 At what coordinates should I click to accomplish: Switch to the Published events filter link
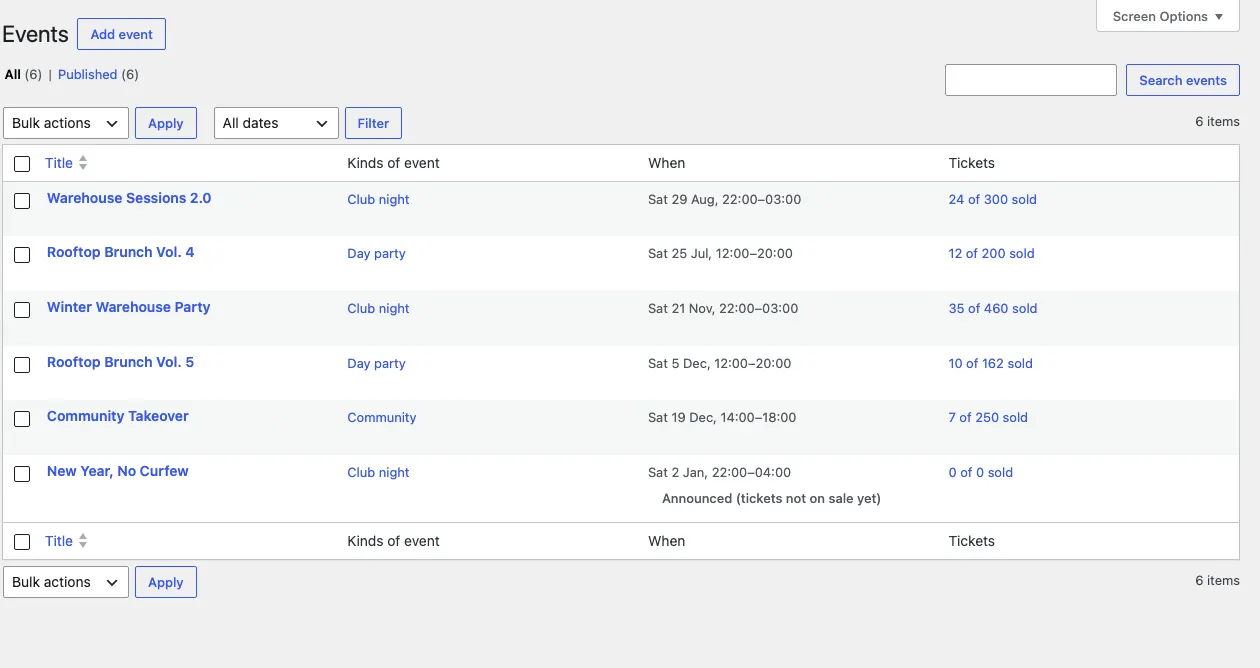[88, 74]
